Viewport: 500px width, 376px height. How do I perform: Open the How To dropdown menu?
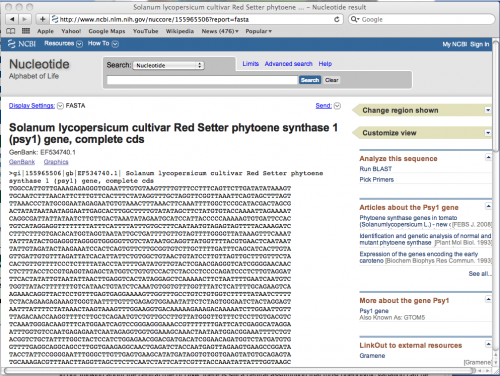(x=103, y=44)
